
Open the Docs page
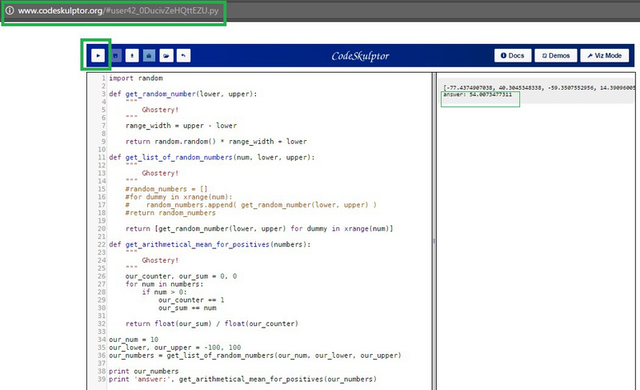(513, 55)
